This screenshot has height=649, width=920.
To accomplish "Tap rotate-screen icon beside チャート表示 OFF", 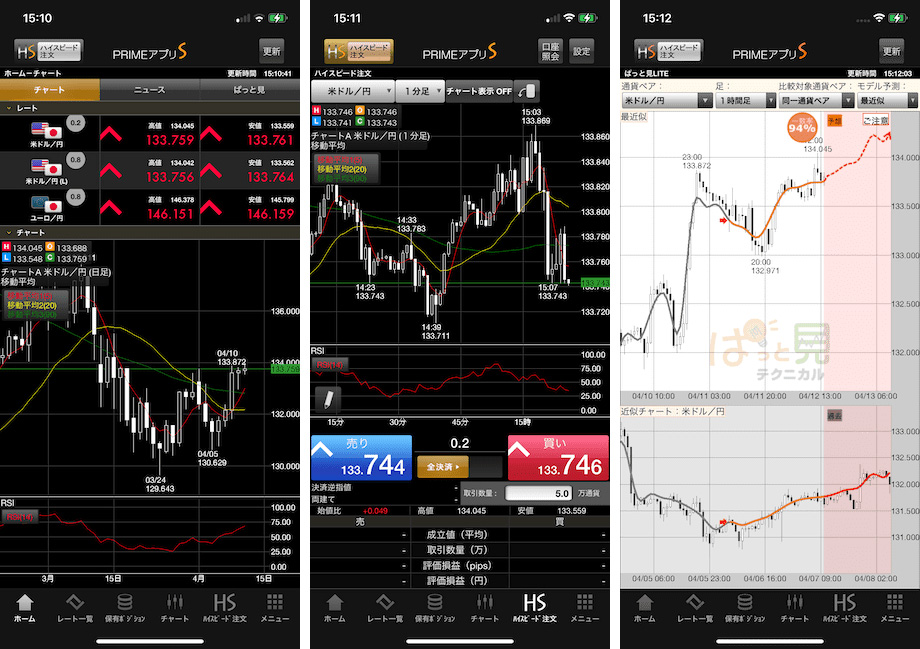I will [527, 91].
